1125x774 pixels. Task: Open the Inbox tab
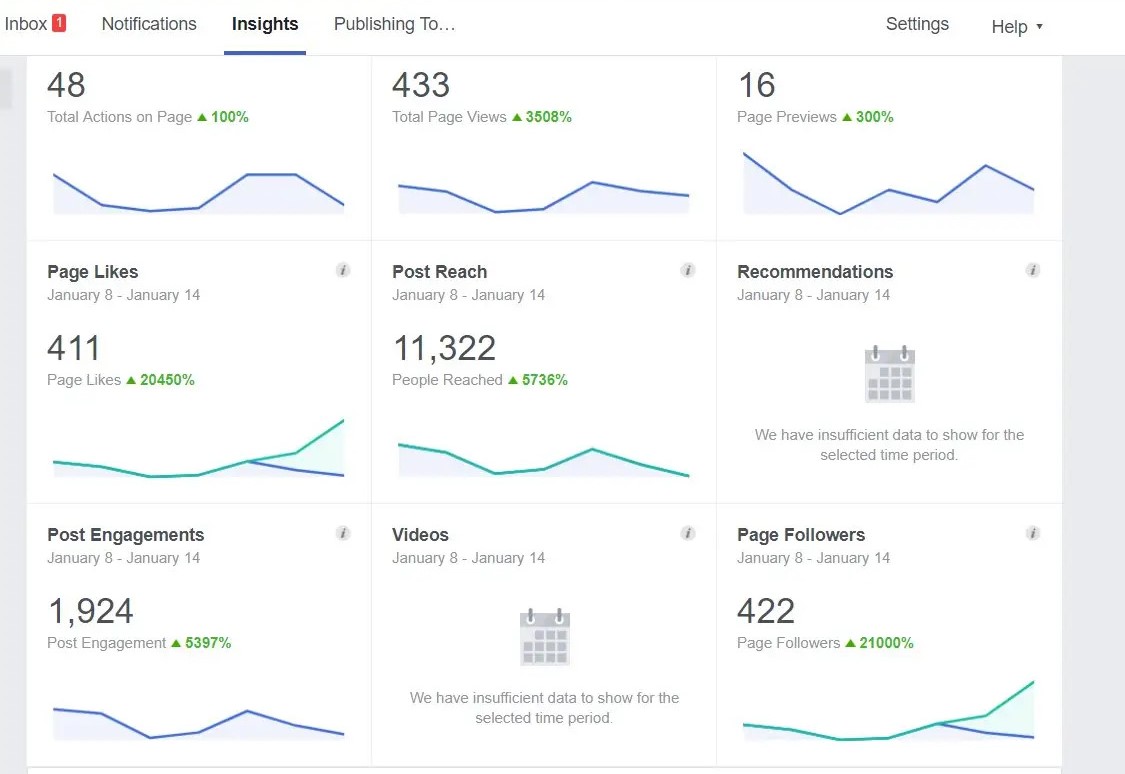pyautogui.click(x=26, y=24)
